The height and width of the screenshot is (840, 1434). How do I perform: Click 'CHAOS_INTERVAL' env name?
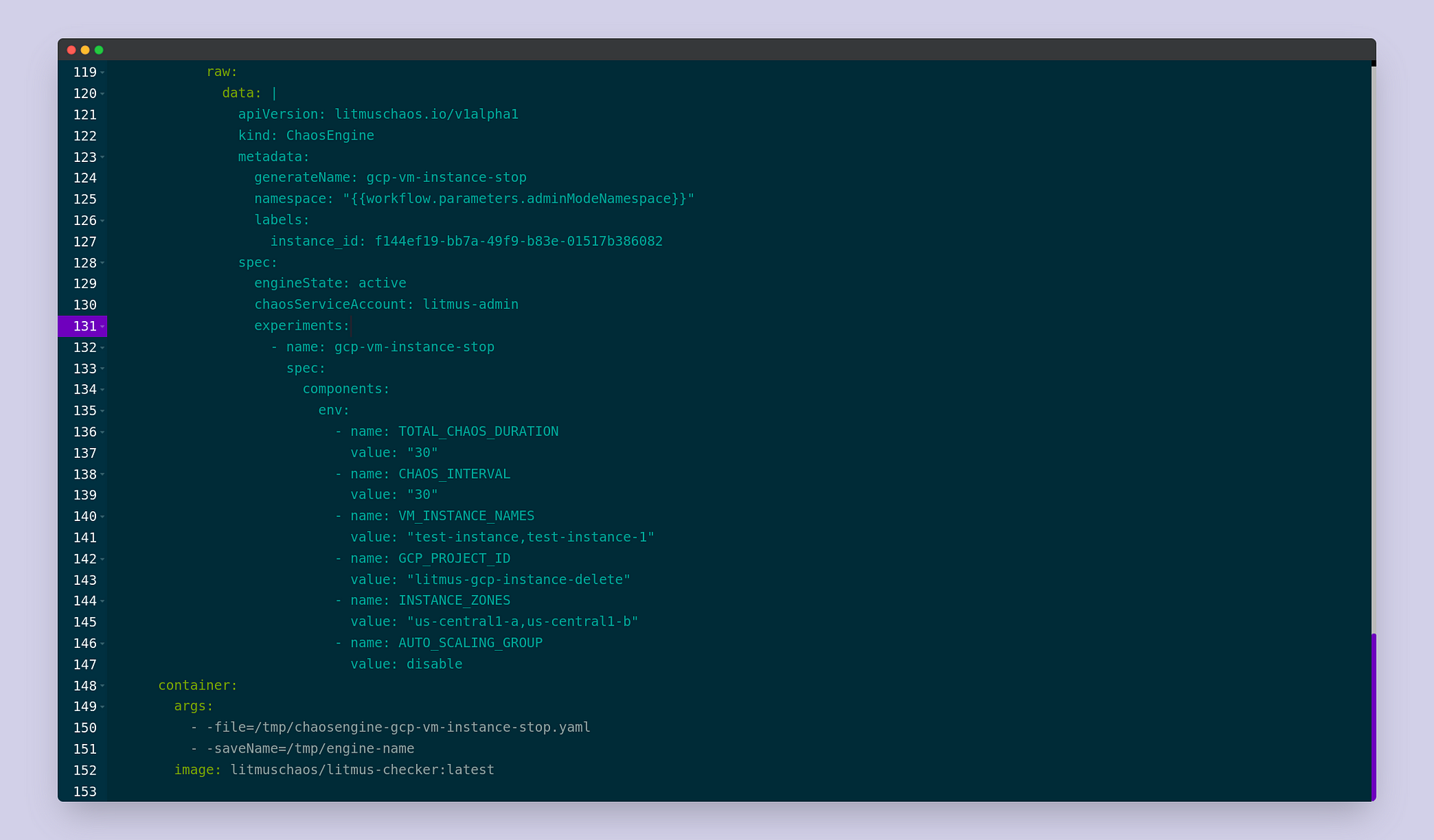[x=455, y=474]
